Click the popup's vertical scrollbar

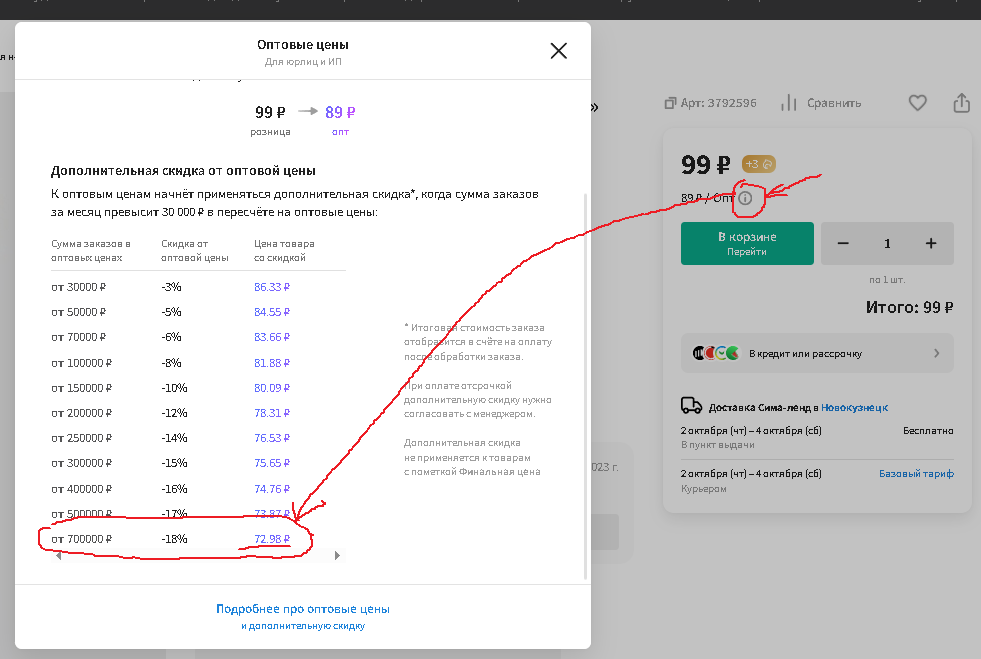click(x=586, y=380)
